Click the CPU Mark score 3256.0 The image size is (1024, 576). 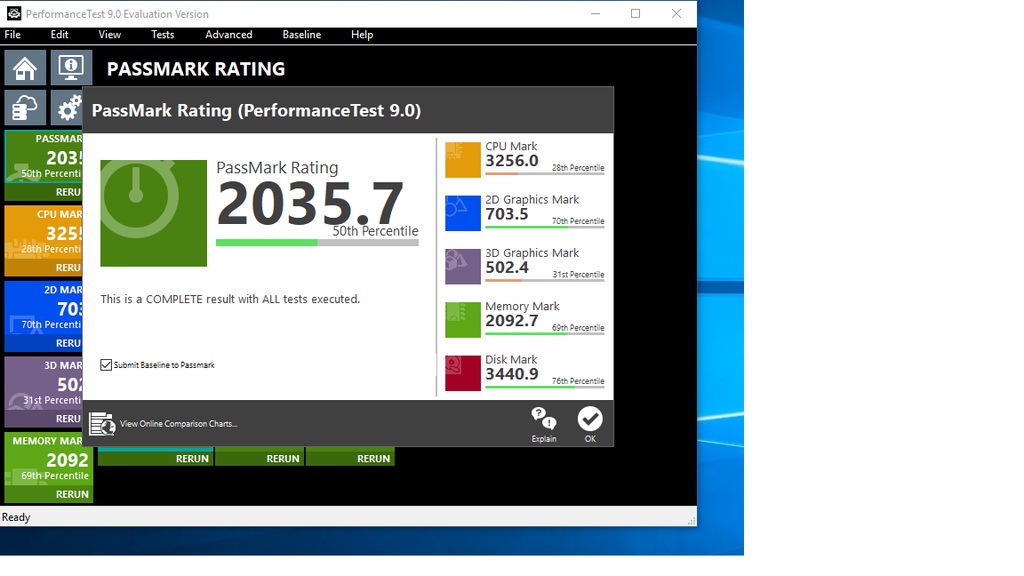[512, 161]
